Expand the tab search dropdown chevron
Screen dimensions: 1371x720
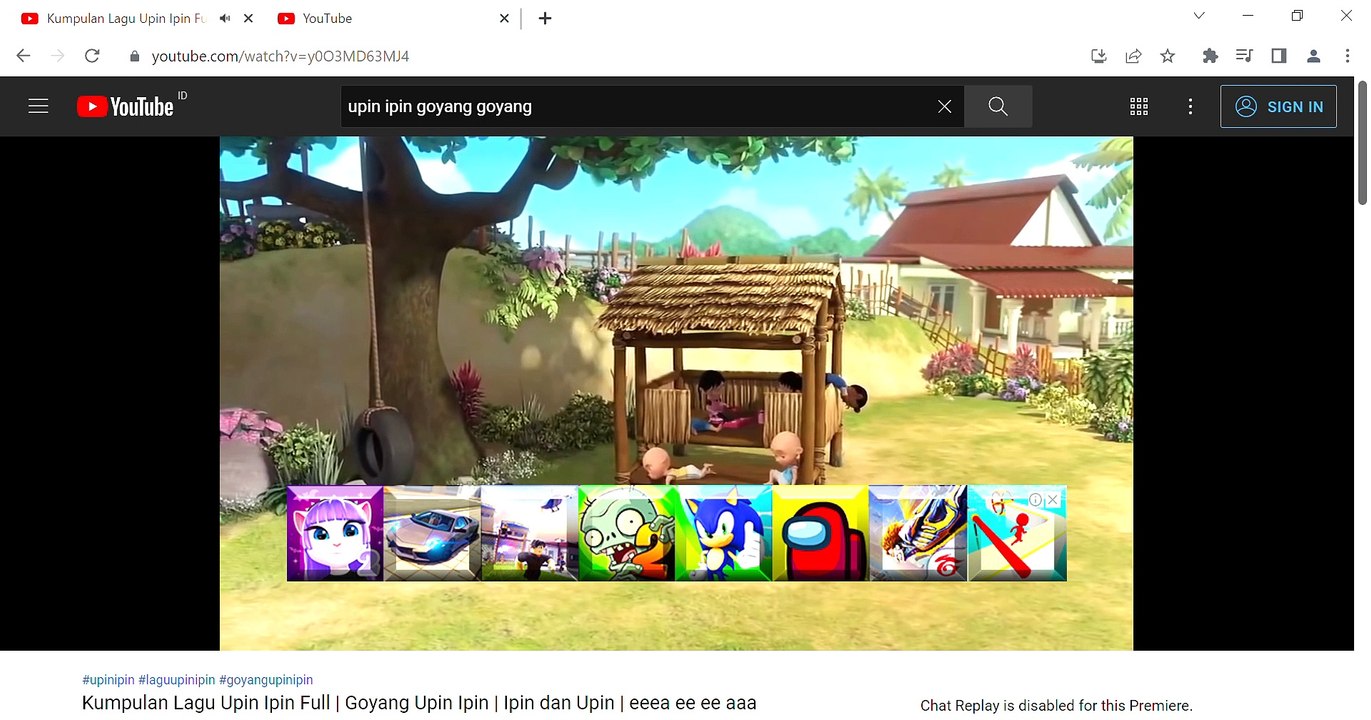(x=1199, y=16)
